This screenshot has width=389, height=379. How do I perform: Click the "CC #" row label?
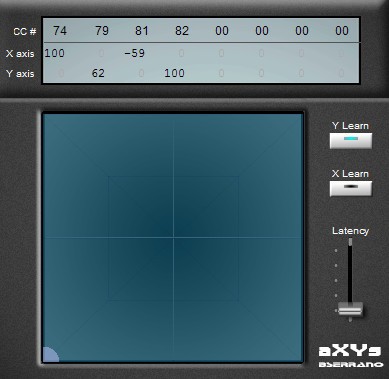(x=24, y=32)
